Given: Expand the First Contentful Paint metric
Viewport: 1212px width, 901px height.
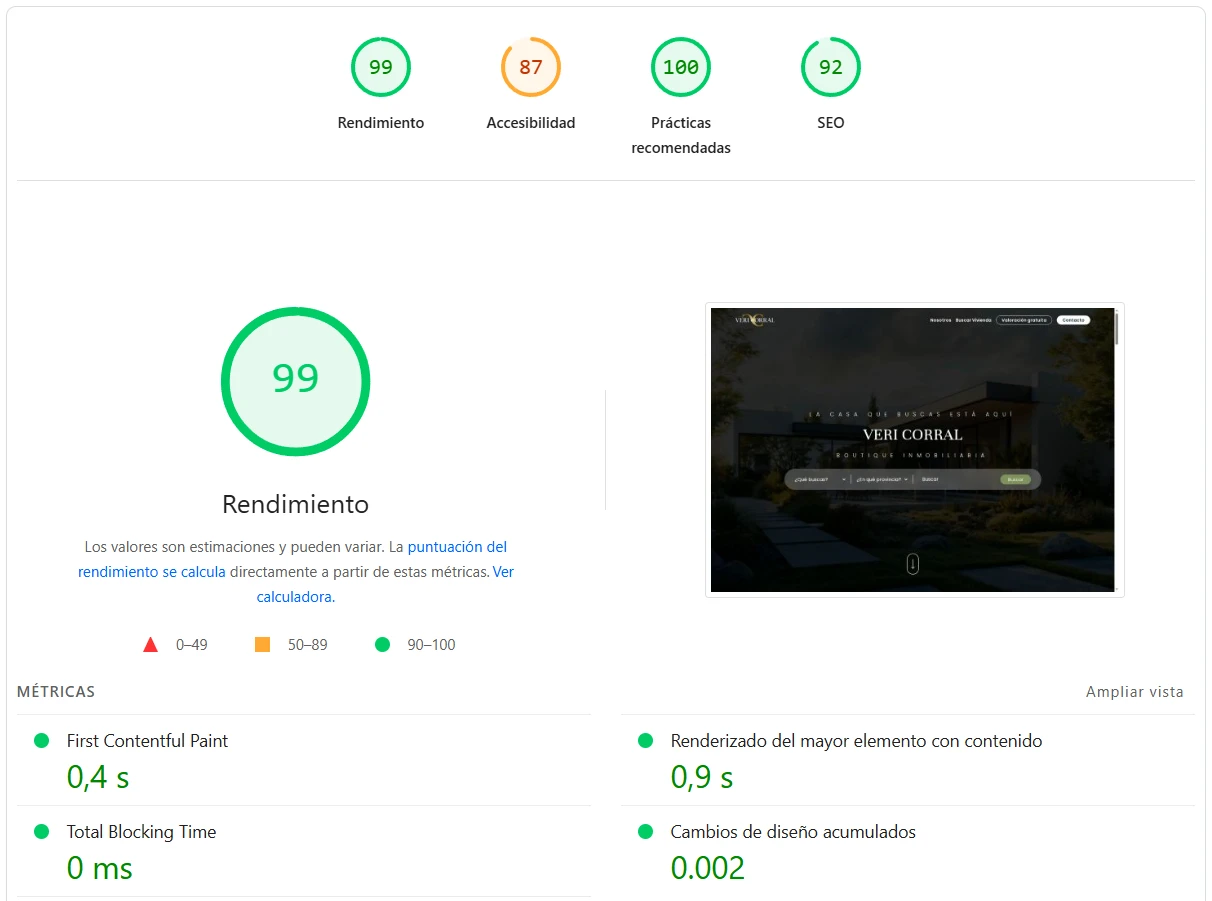Looking at the screenshot, I should (x=147, y=741).
